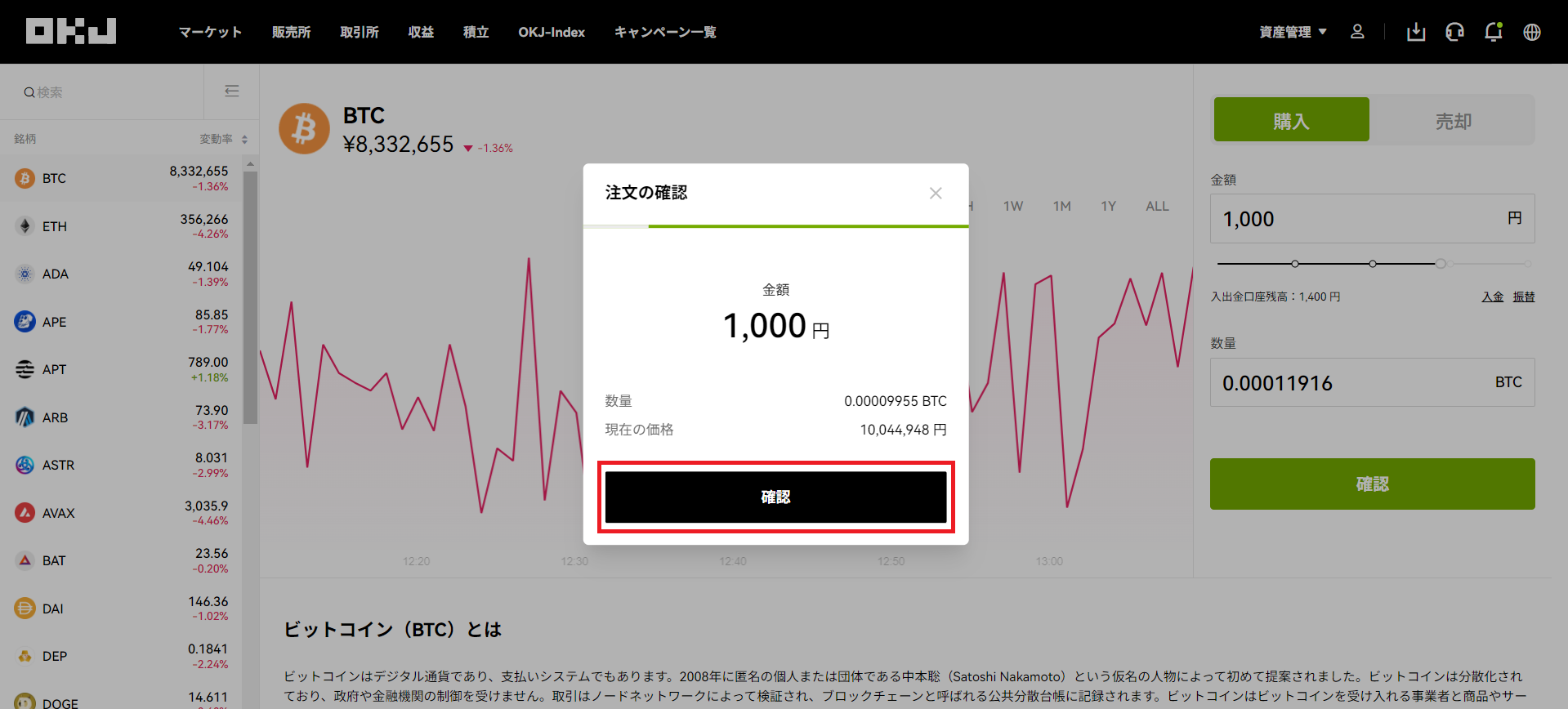Select the 1W chart range
Image resolution: width=1568 pixels, height=709 pixels.
[x=1013, y=206]
